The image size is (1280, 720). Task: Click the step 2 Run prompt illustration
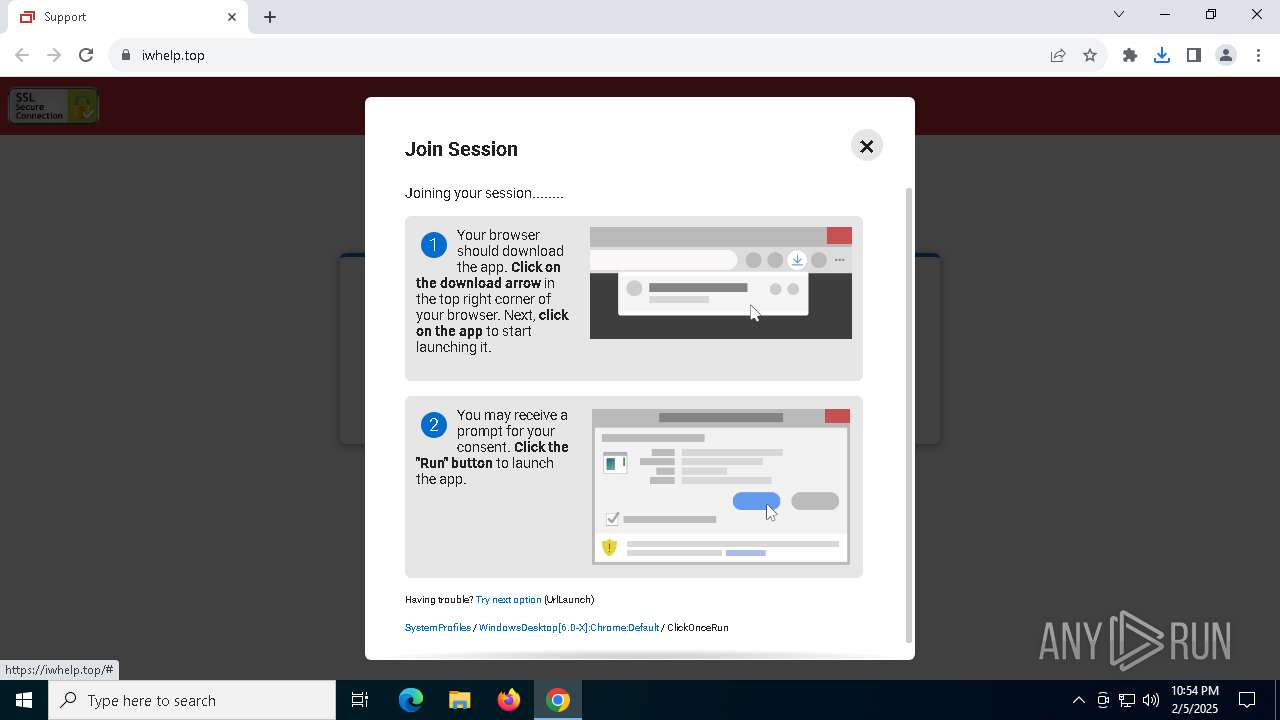coord(721,487)
